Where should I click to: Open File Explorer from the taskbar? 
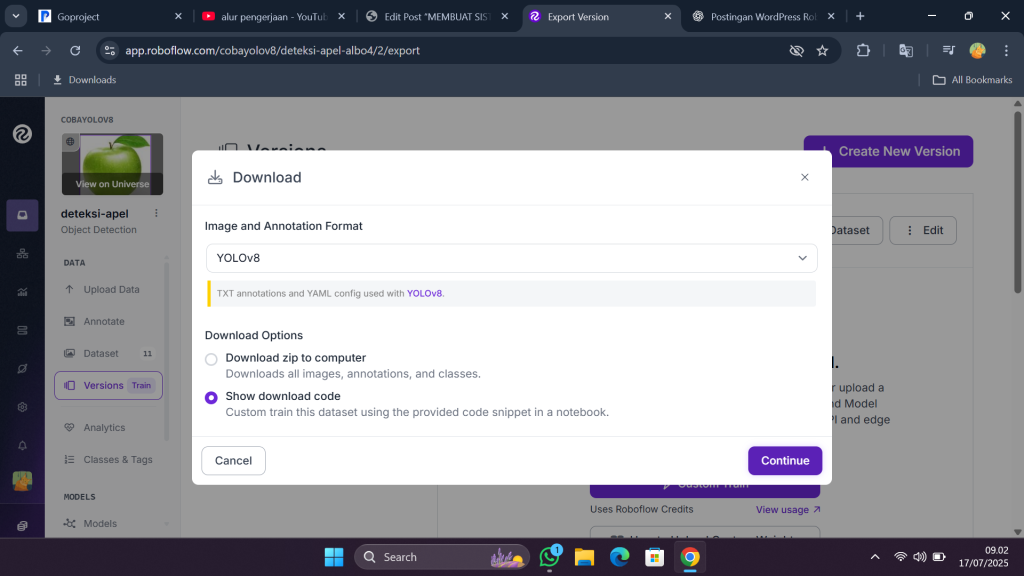click(x=584, y=557)
